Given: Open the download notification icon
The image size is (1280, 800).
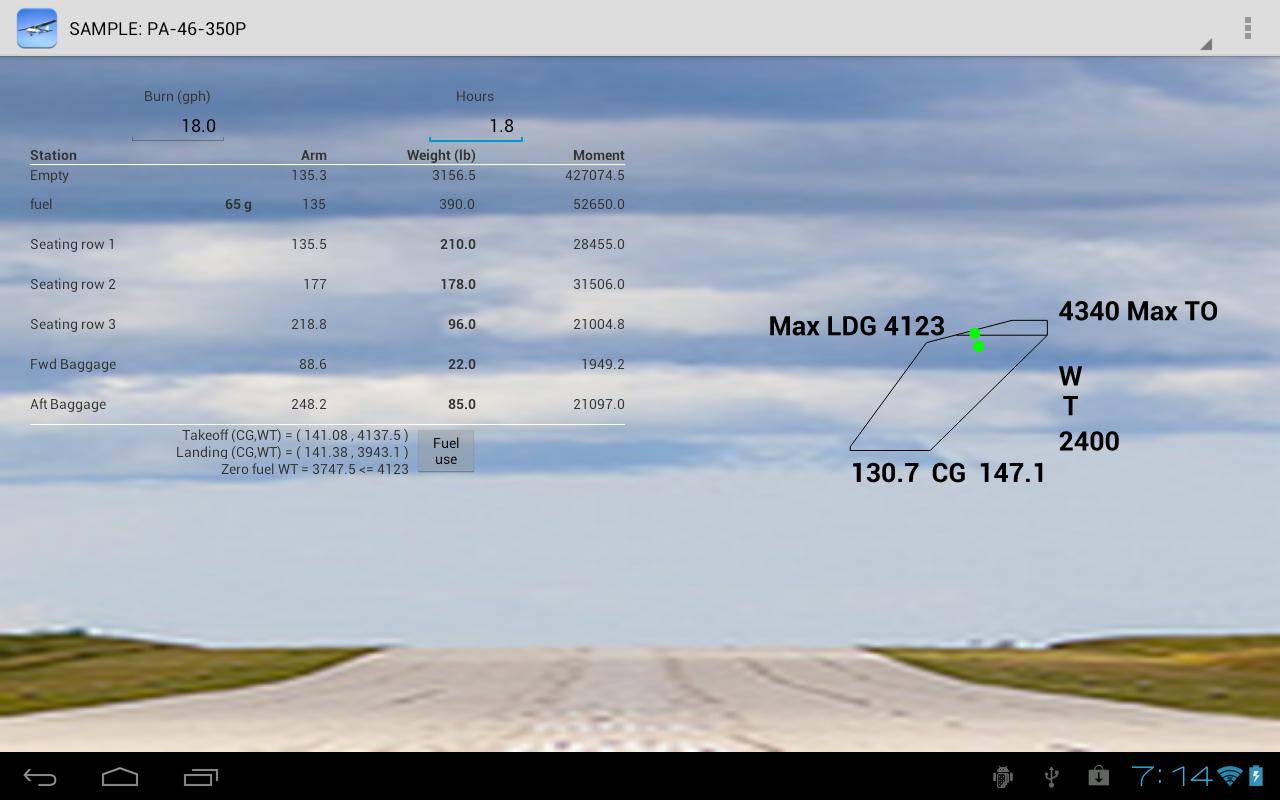Looking at the screenshot, I should tap(1098, 775).
